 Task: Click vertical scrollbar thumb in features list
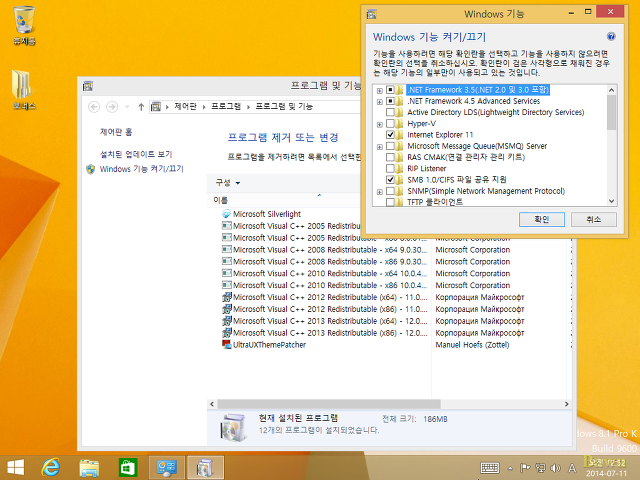(611, 113)
